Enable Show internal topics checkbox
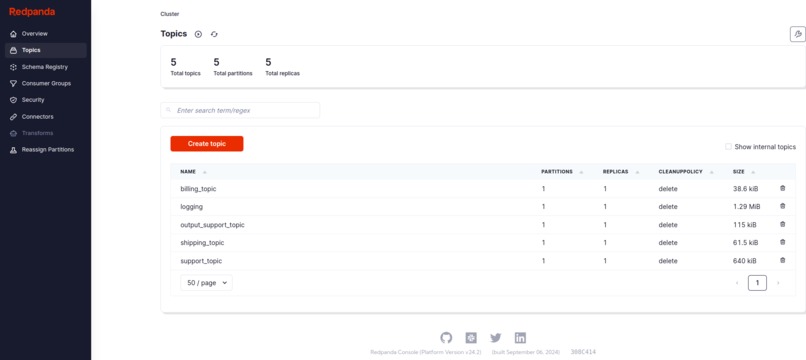The width and height of the screenshot is (806, 360). pos(728,147)
